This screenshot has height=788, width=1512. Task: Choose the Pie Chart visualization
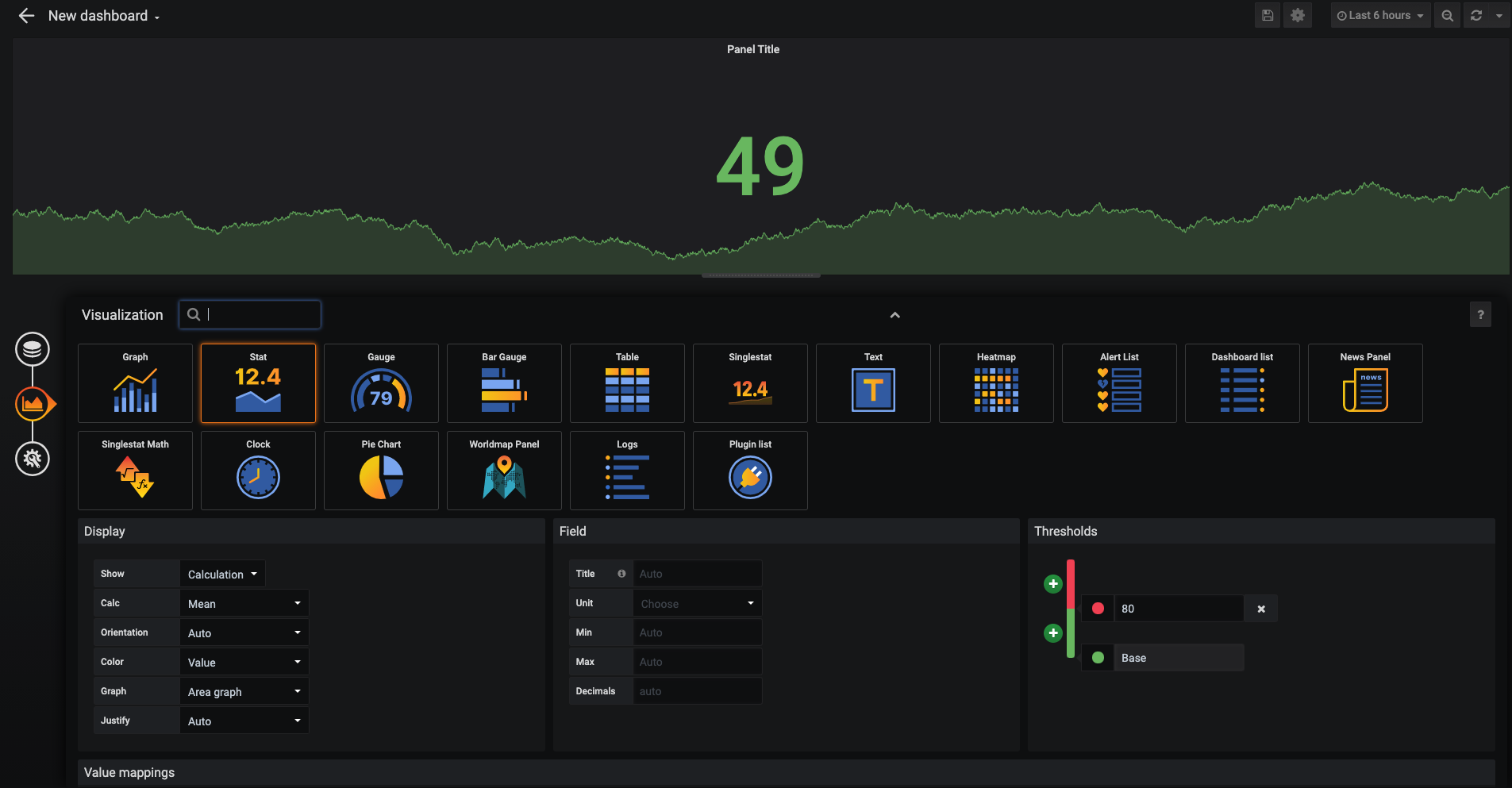(381, 471)
